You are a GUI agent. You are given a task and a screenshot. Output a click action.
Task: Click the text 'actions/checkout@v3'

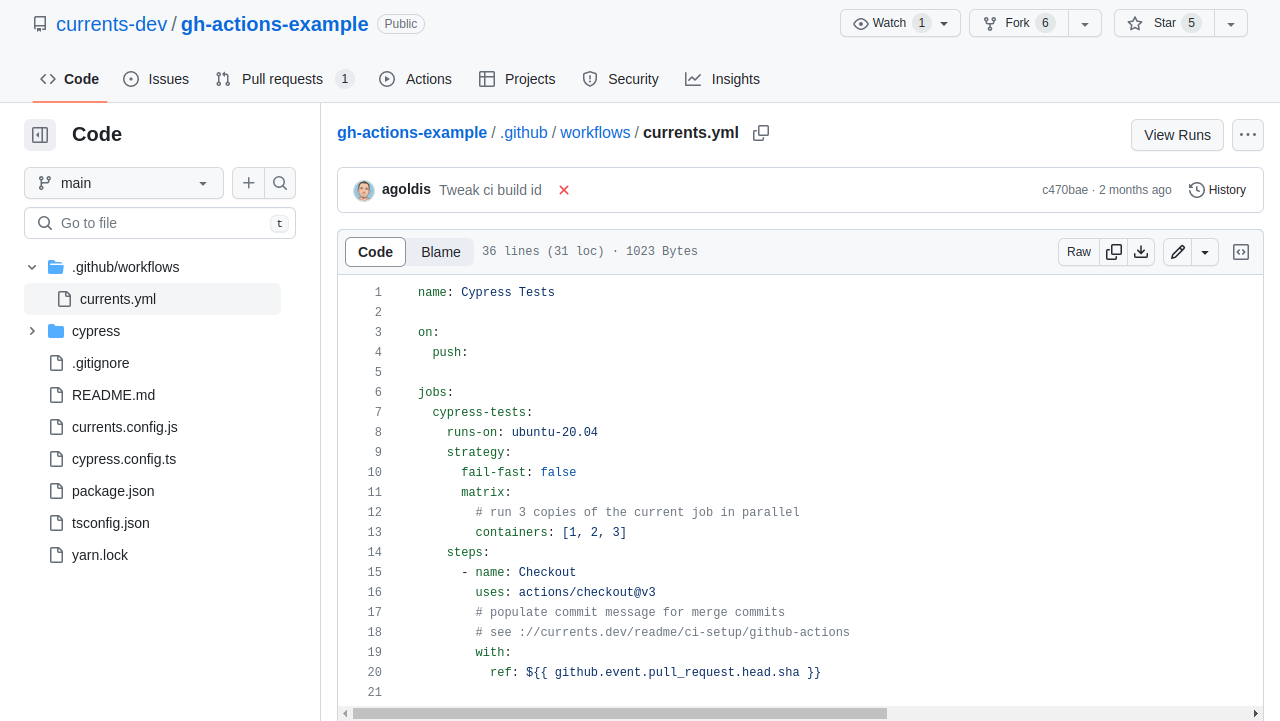(587, 592)
